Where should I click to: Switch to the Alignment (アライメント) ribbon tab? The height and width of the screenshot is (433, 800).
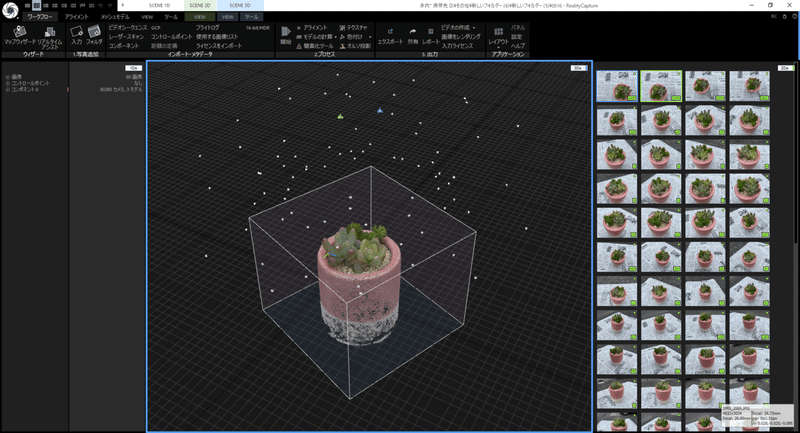click(77, 17)
